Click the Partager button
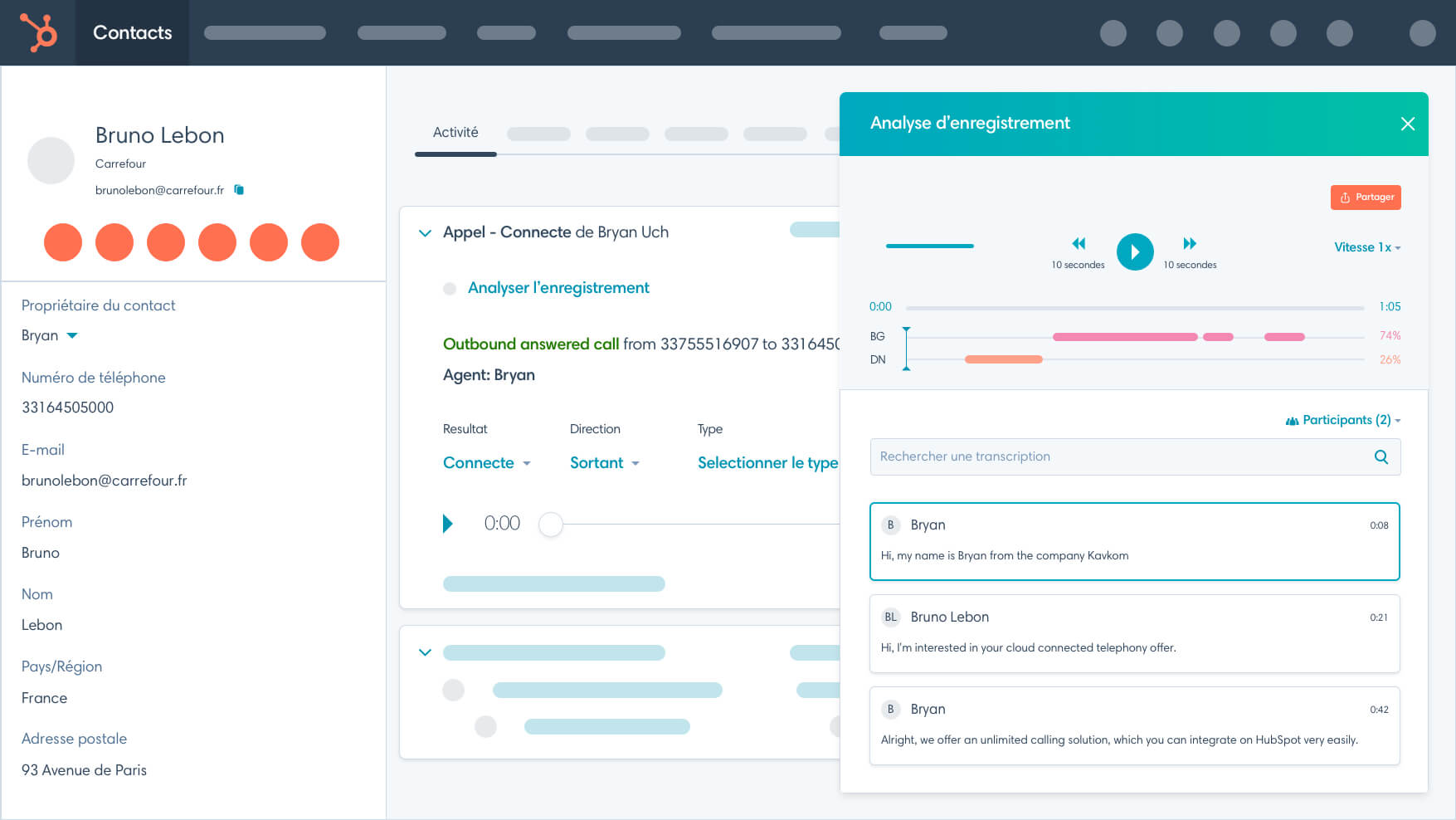This screenshot has height=820, width=1456. click(x=1366, y=198)
